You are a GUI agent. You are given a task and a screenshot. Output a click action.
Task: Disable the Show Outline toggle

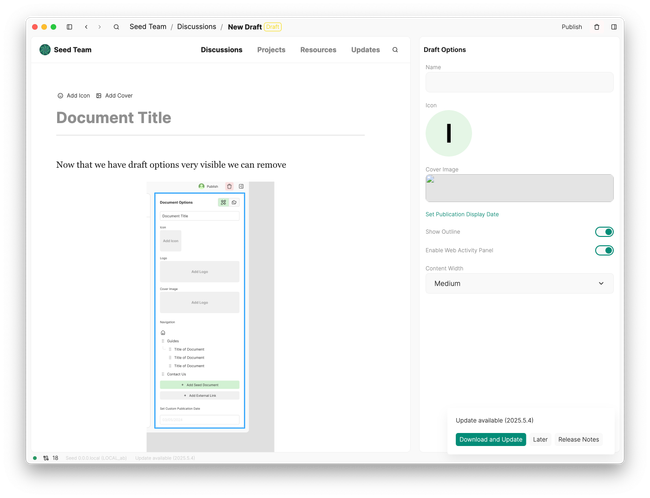[603, 232]
